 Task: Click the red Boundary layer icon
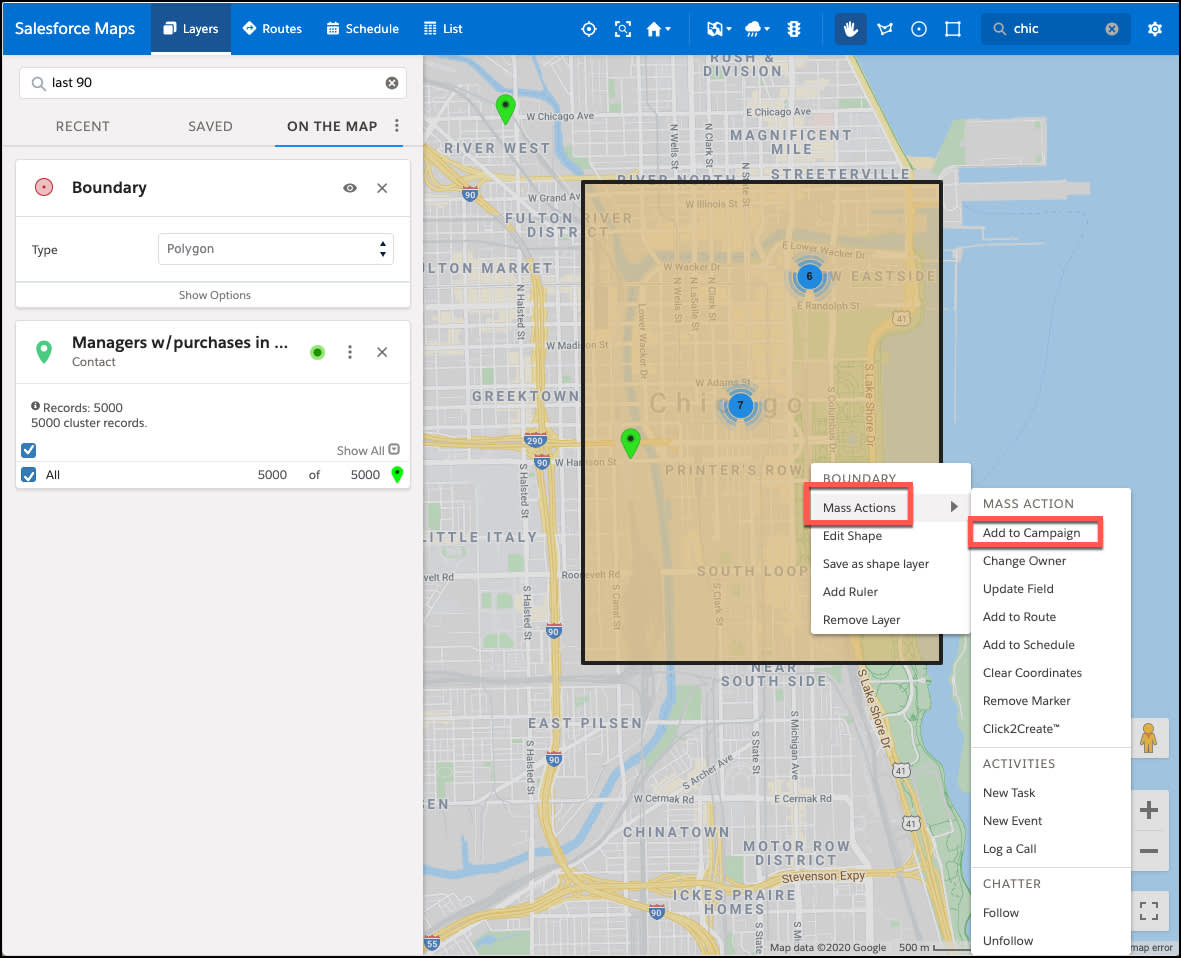[44, 188]
